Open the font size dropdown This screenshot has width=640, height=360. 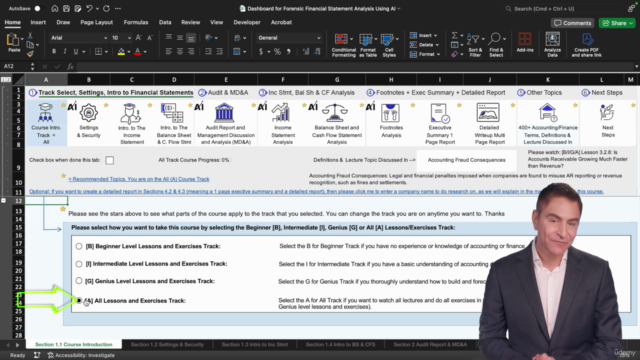[x=129, y=38]
